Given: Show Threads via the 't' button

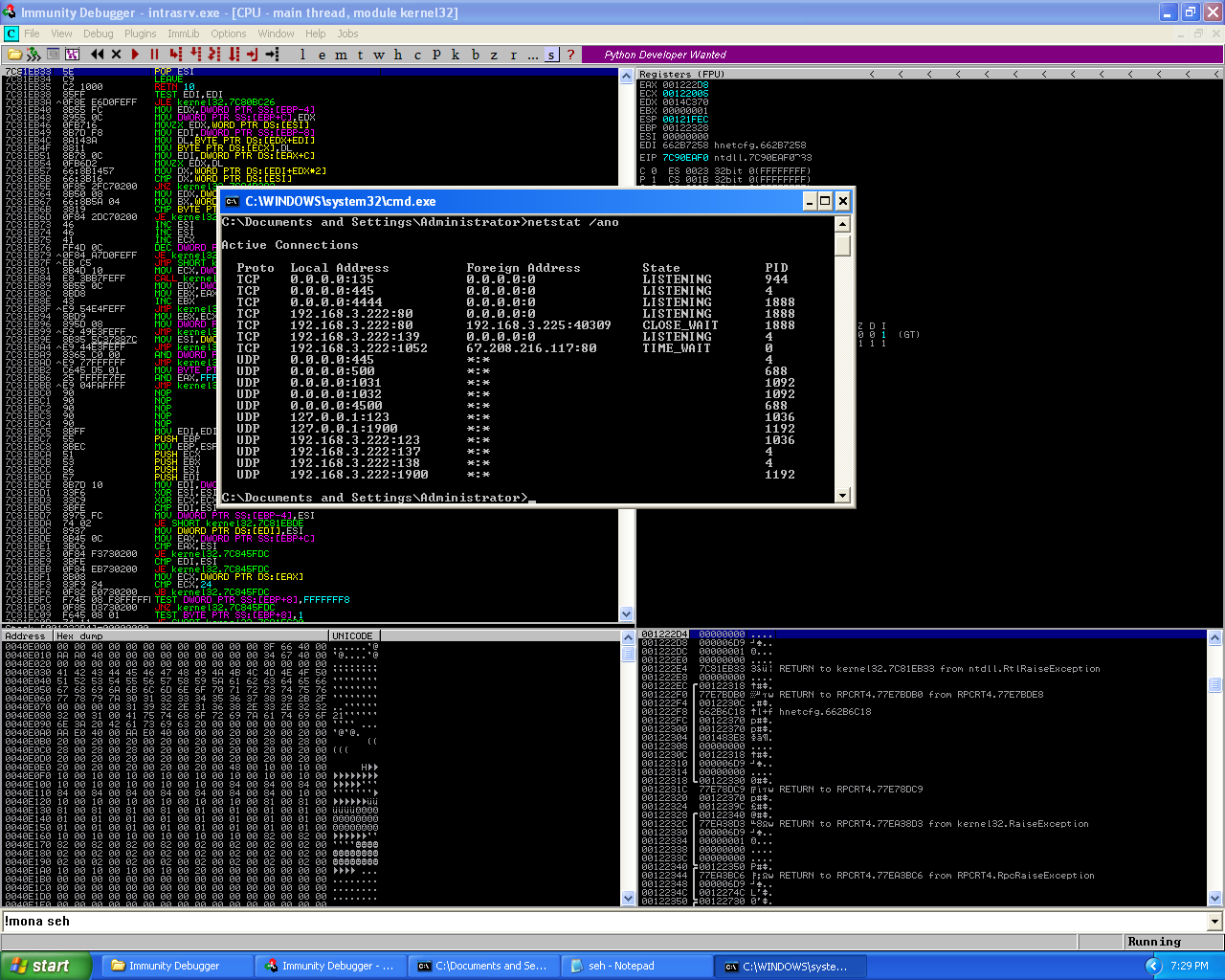Looking at the screenshot, I should [x=360, y=55].
